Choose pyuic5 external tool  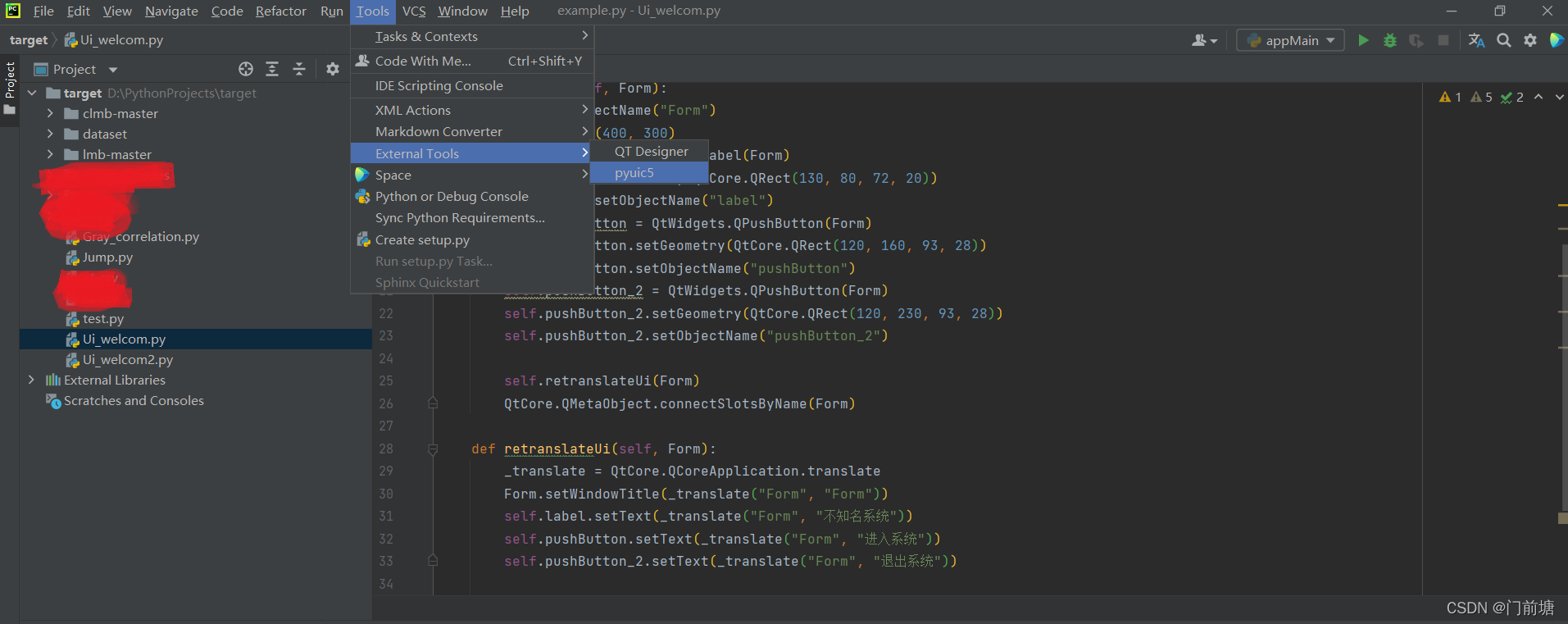pyautogui.click(x=650, y=172)
